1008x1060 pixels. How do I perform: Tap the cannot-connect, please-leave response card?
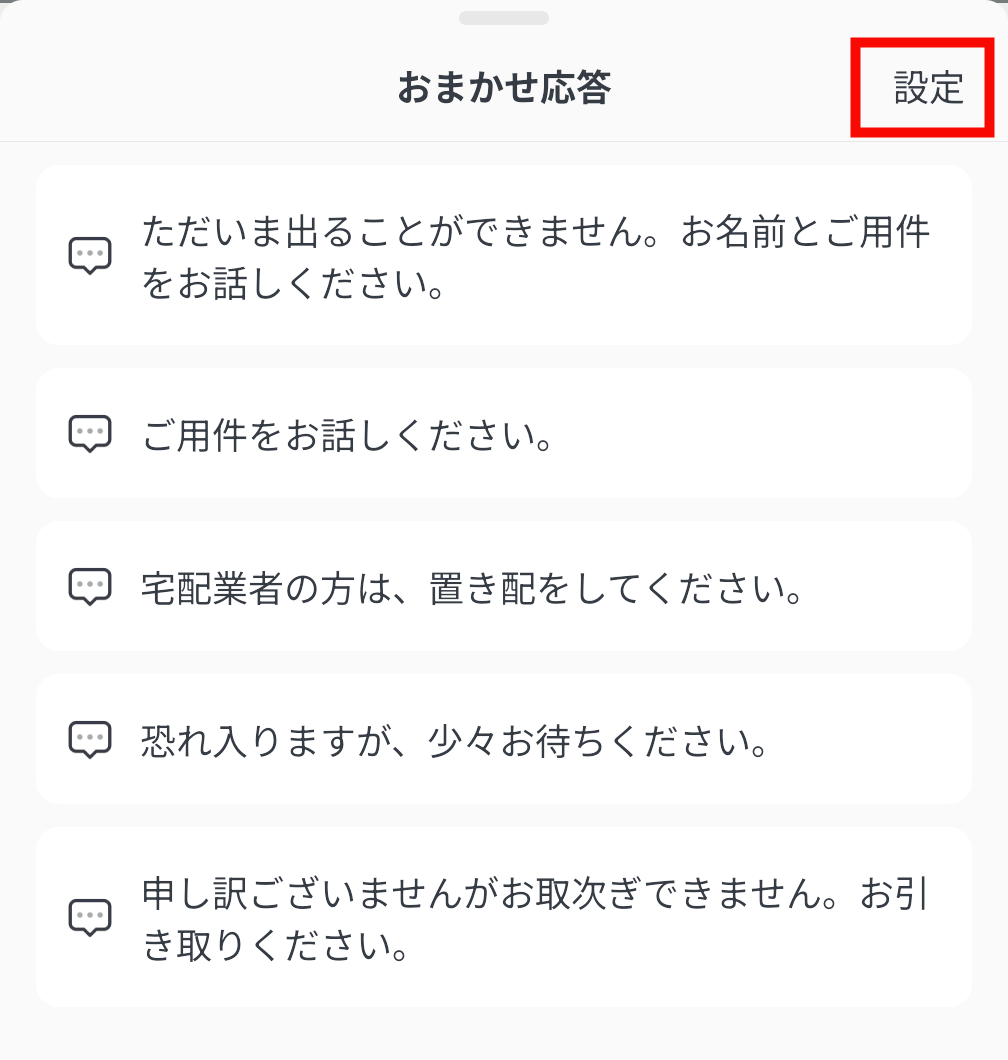700,960
